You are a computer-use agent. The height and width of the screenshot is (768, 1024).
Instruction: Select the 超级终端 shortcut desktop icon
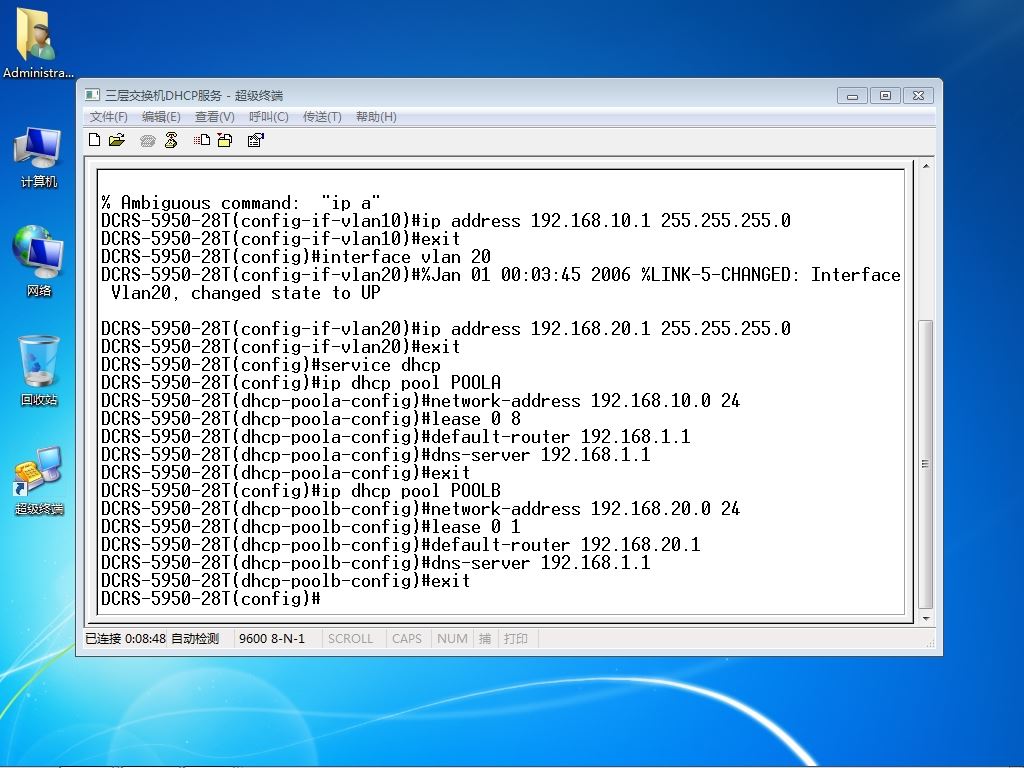click(39, 481)
